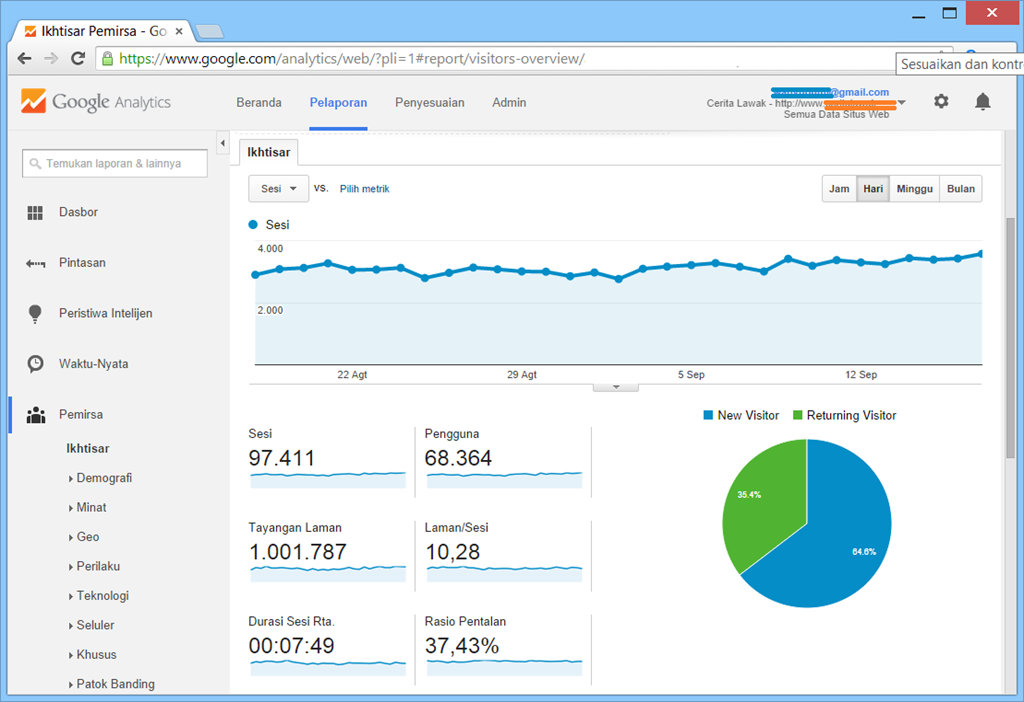Open Pintasan in the sidebar
This screenshot has width=1024, height=702.
[x=82, y=263]
